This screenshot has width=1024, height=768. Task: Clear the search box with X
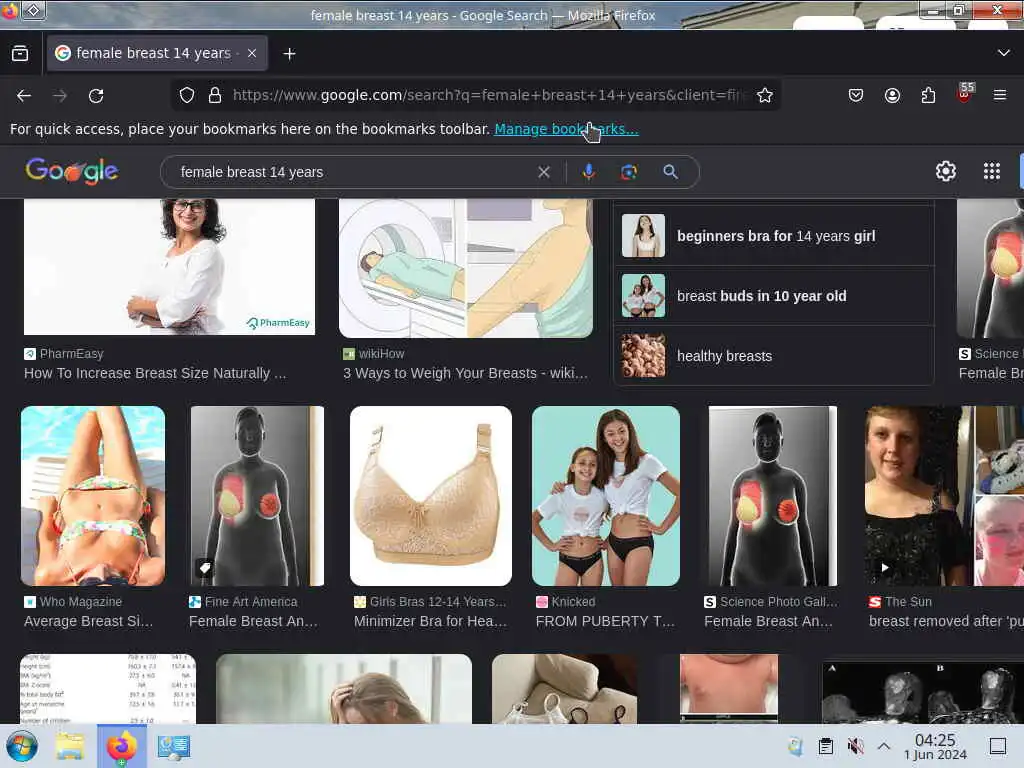(543, 172)
